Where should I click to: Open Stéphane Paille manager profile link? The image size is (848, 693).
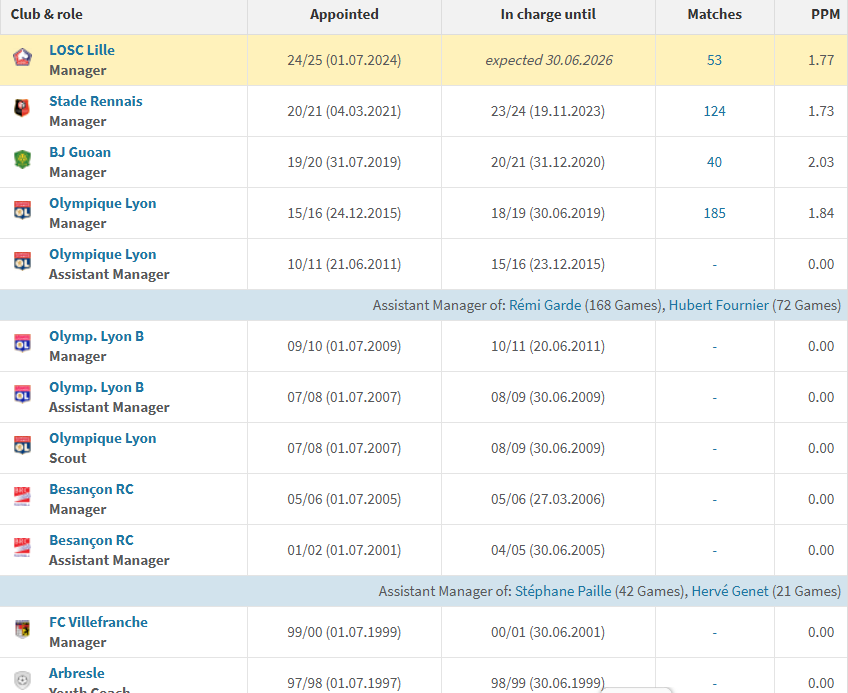(563, 591)
